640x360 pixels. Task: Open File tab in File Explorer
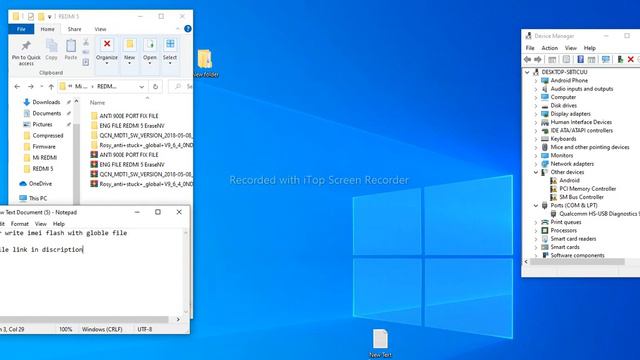click(x=21, y=29)
